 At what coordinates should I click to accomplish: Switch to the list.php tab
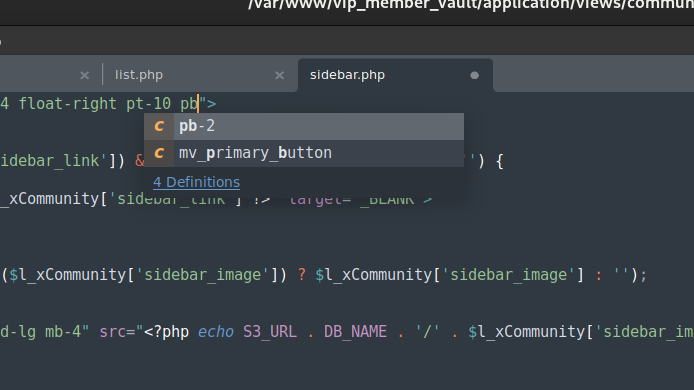(139, 75)
